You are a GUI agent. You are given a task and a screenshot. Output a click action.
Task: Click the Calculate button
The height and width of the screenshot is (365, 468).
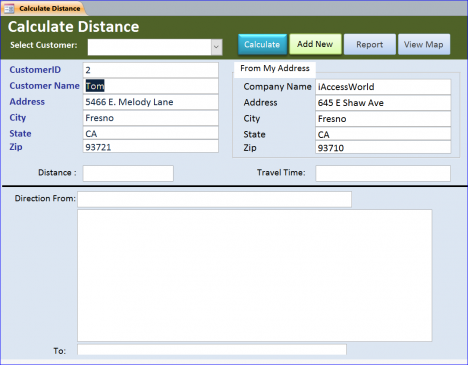point(262,44)
